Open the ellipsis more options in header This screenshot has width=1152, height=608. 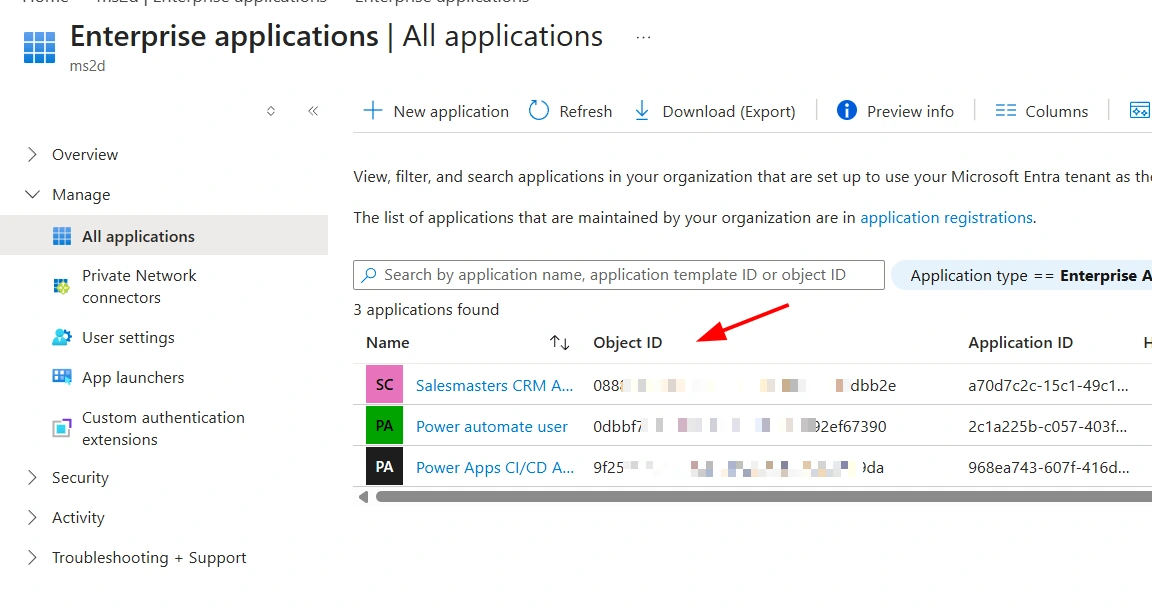tap(643, 37)
